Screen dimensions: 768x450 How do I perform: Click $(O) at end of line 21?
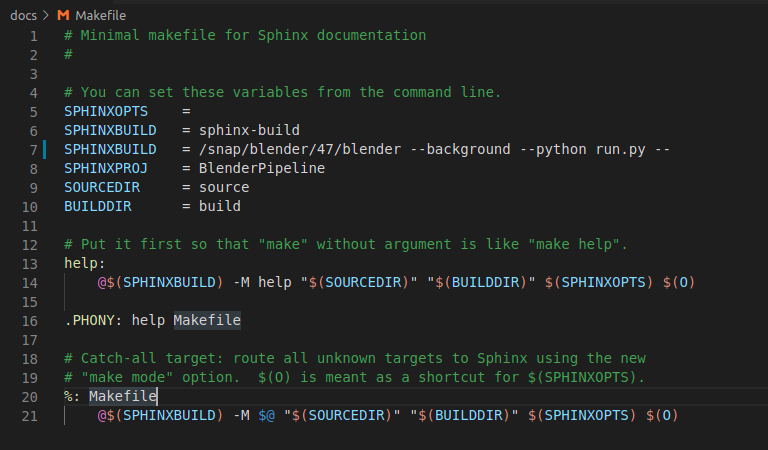coord(662,416)
